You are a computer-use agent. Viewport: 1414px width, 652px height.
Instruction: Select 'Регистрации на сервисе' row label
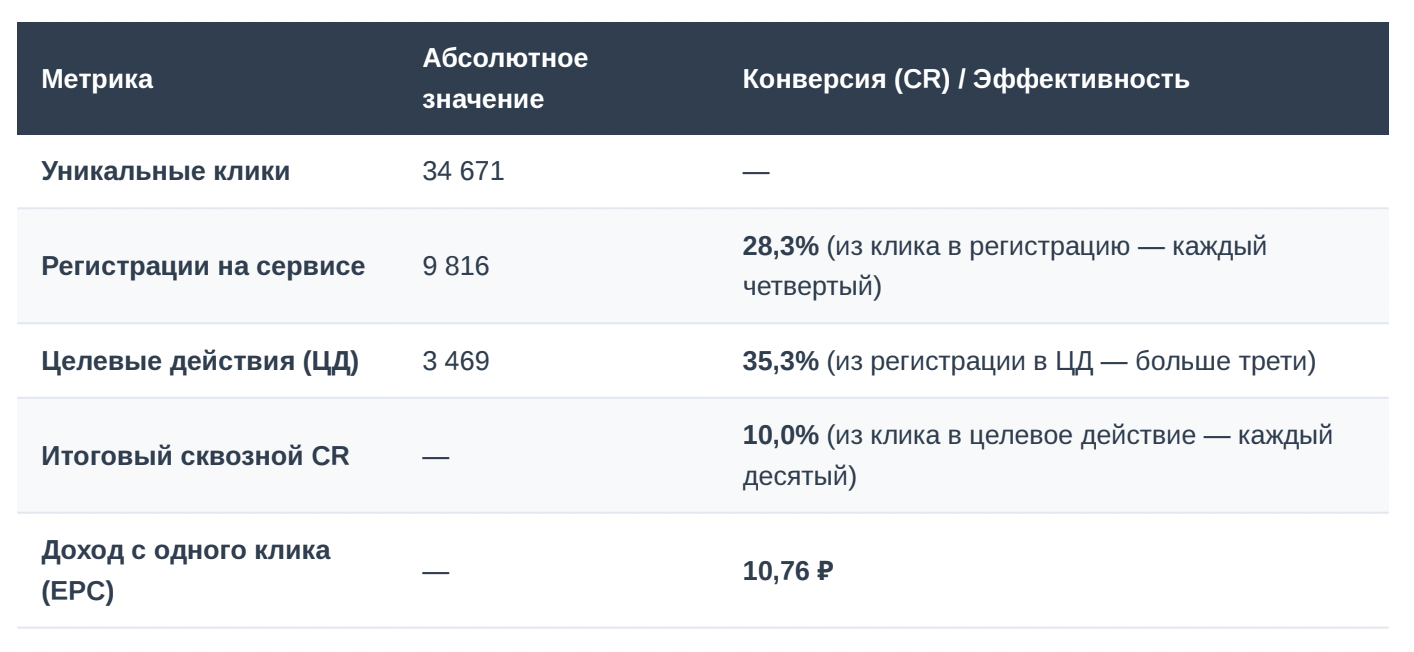coord(203,266)
